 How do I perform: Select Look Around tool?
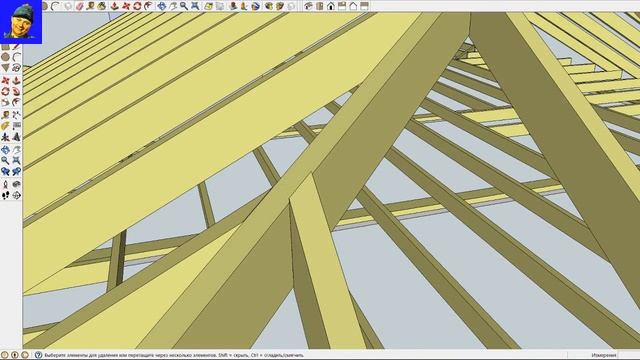[x=16, y=184]
